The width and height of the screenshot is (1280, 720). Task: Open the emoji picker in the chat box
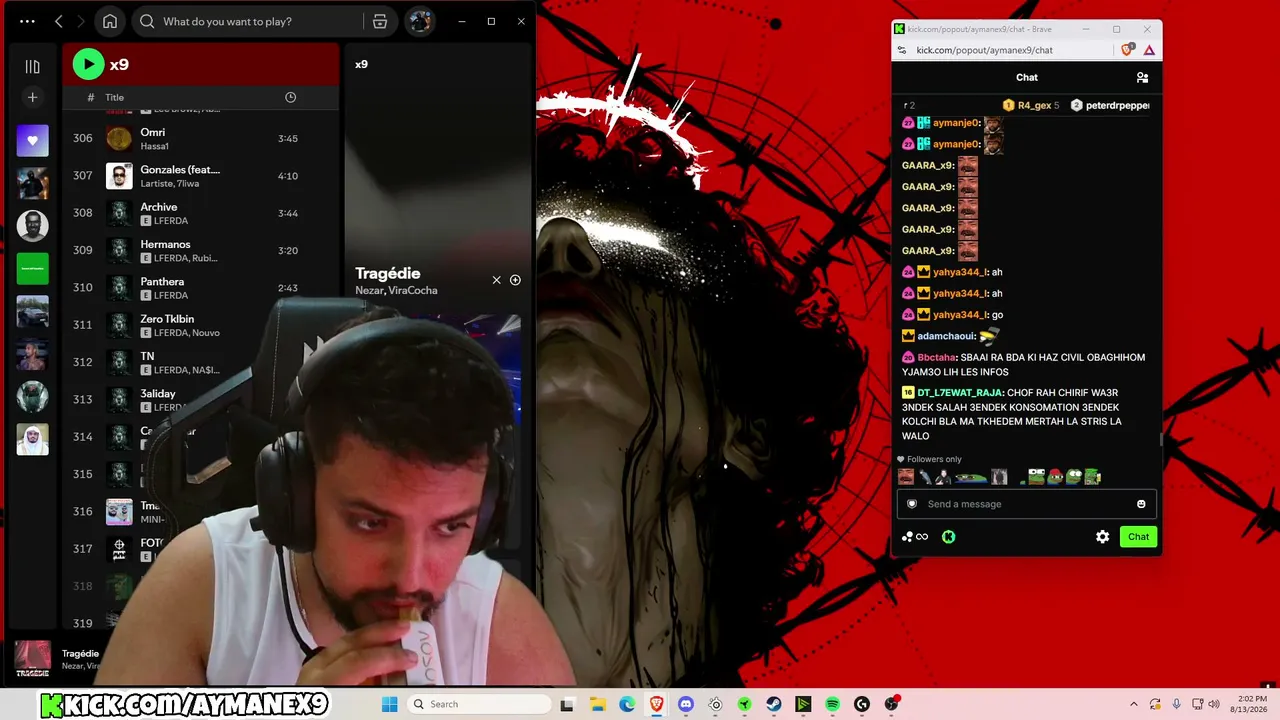(1141, 504)
